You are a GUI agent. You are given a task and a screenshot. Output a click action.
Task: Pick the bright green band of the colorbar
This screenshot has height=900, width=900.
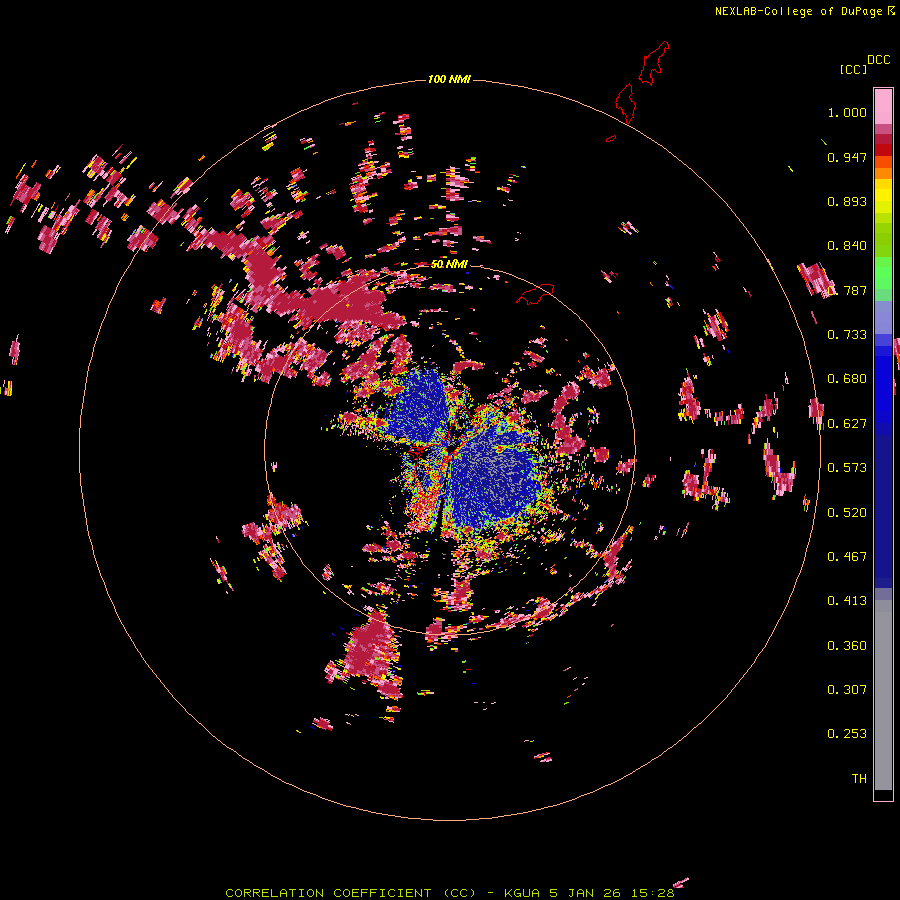(x=883, y=273)
